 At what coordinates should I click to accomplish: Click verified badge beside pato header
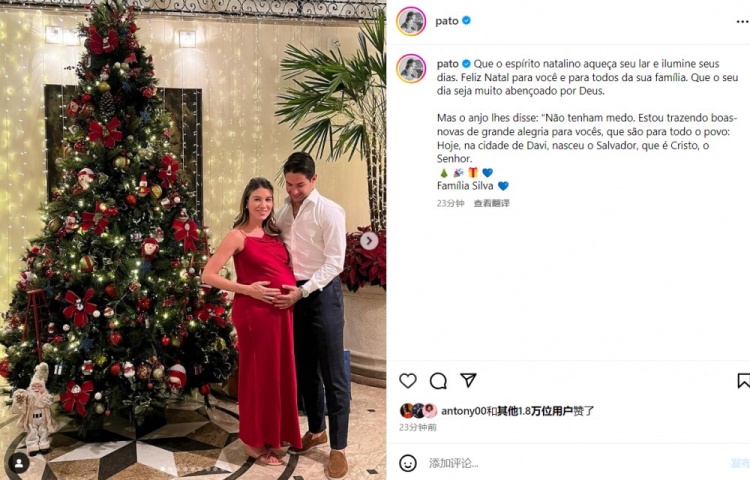(x=466, y=21)
